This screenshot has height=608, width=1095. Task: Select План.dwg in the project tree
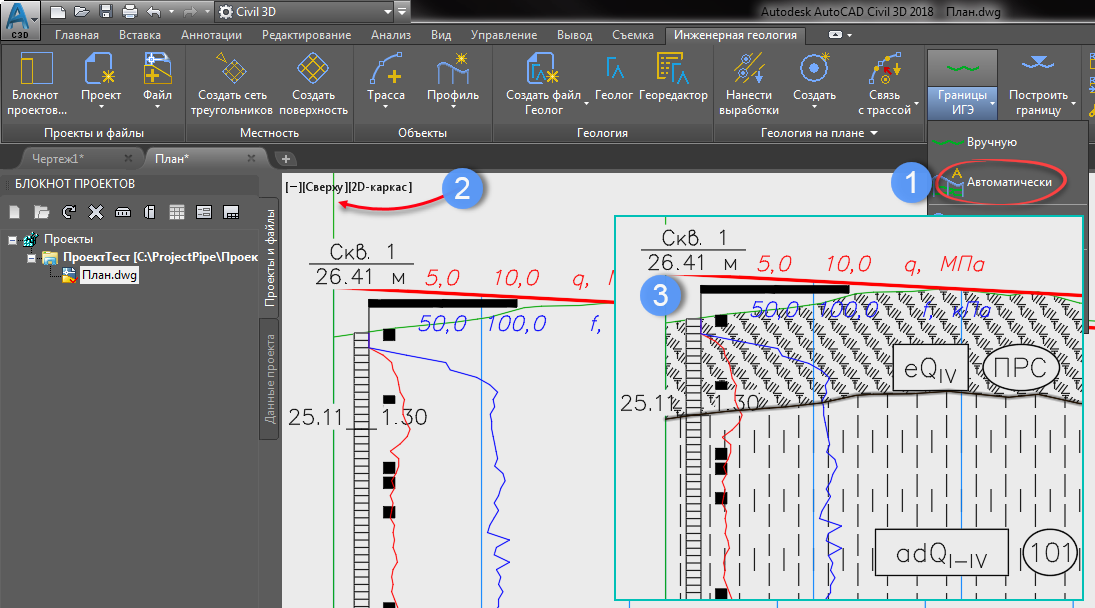pyautogui.click(x=110, y=275)
